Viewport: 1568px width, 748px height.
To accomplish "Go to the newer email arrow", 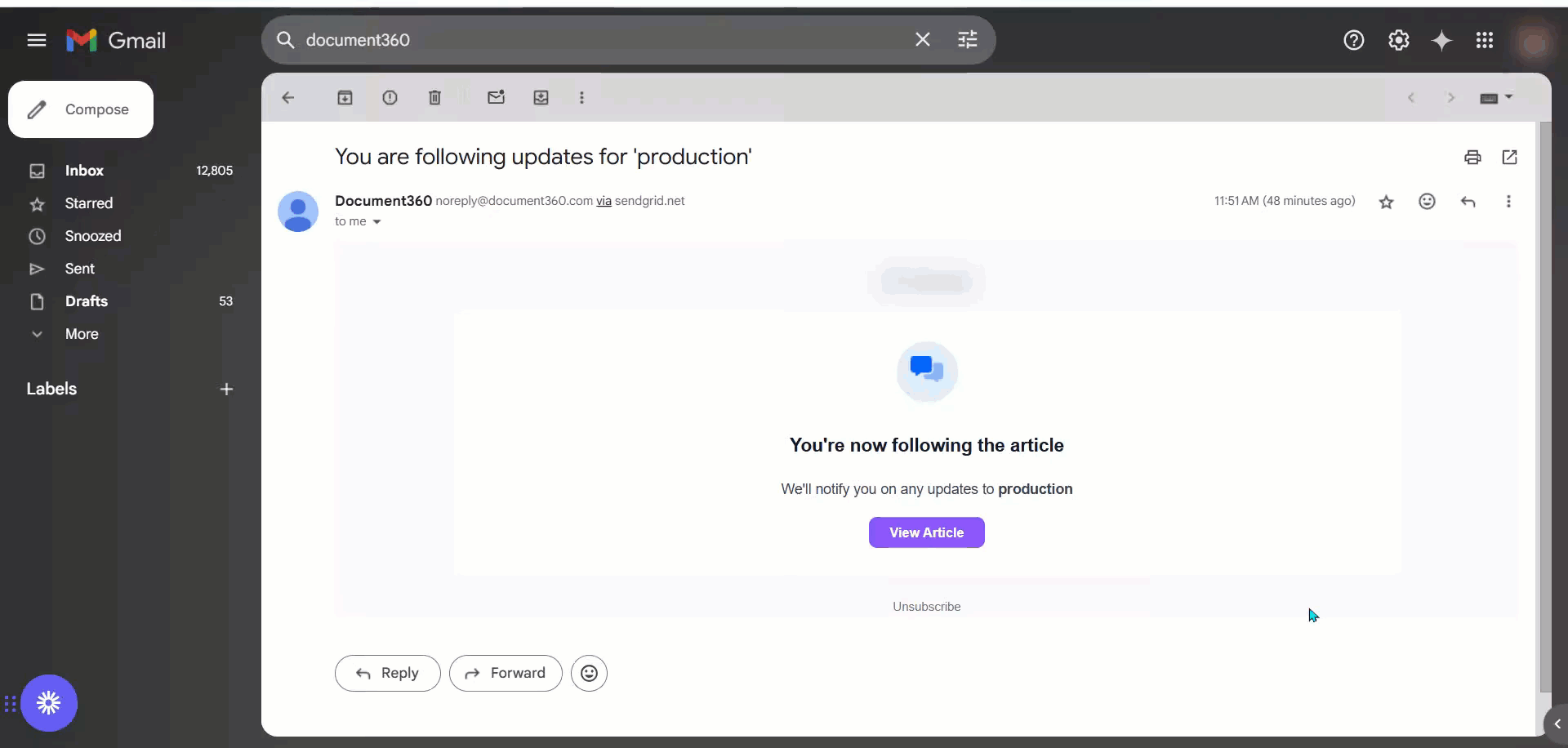I will click(x=1411, y=98).
